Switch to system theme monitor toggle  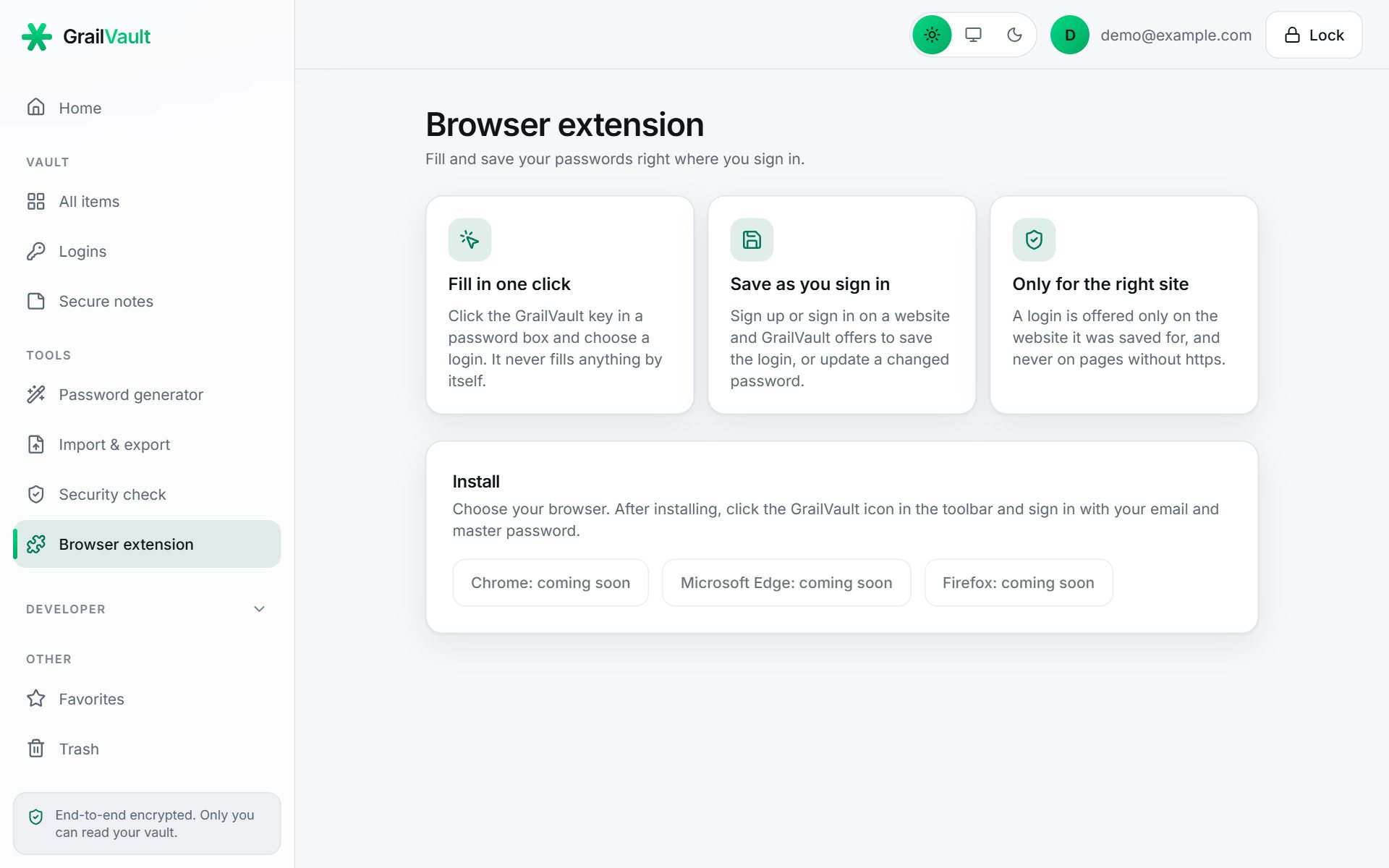[x=973, y=35]
